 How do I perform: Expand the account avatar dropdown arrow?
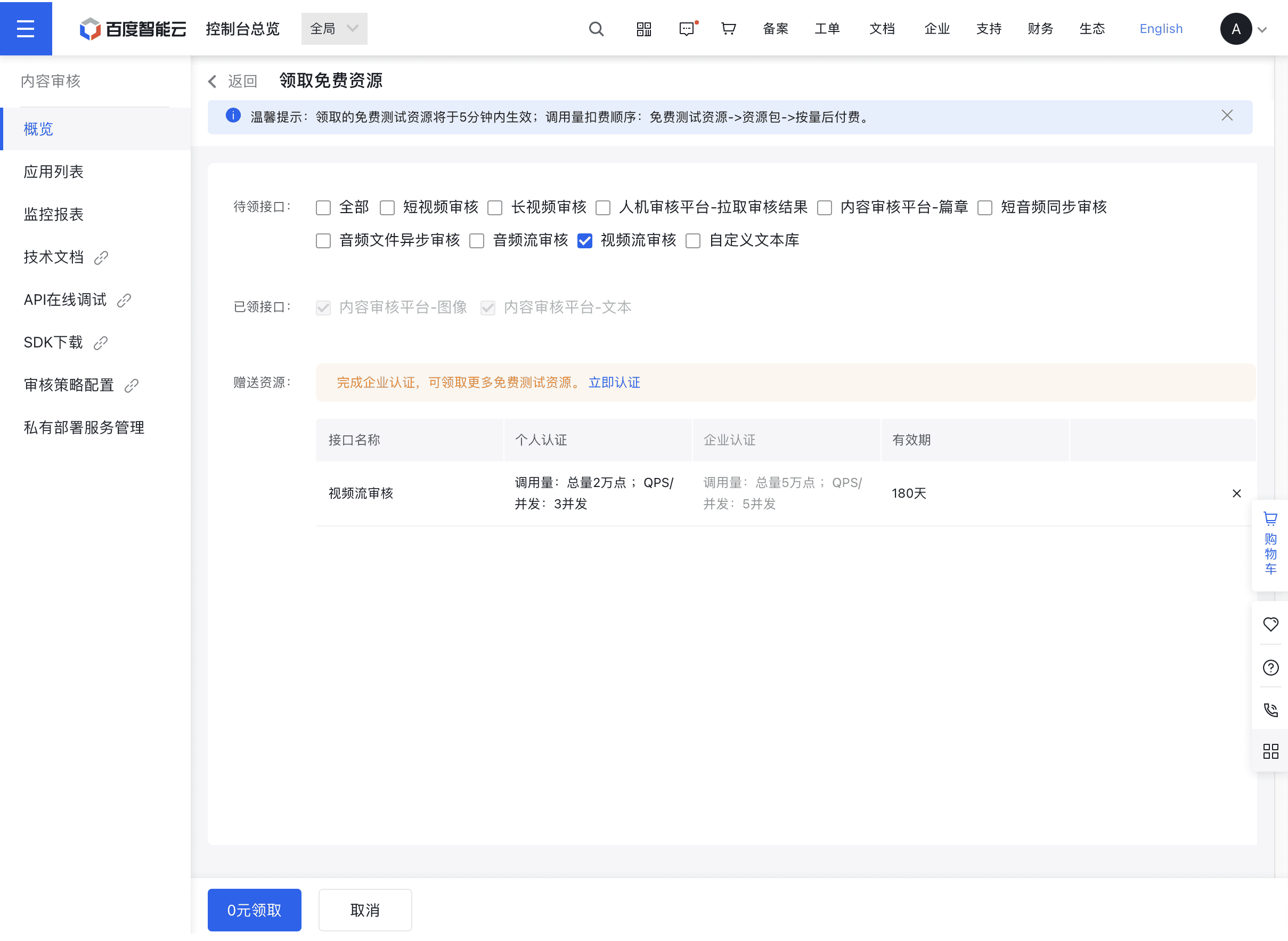point(1262,30)
